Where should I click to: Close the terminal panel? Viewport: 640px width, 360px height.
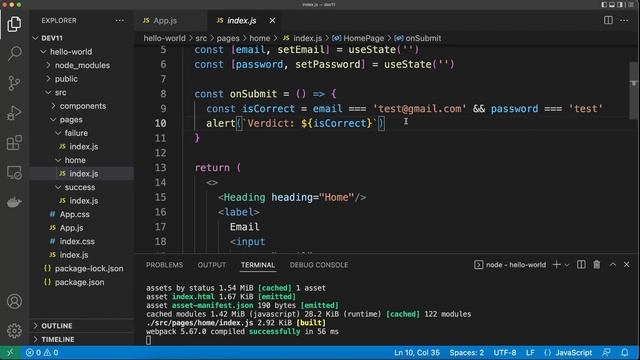[627, 265]
